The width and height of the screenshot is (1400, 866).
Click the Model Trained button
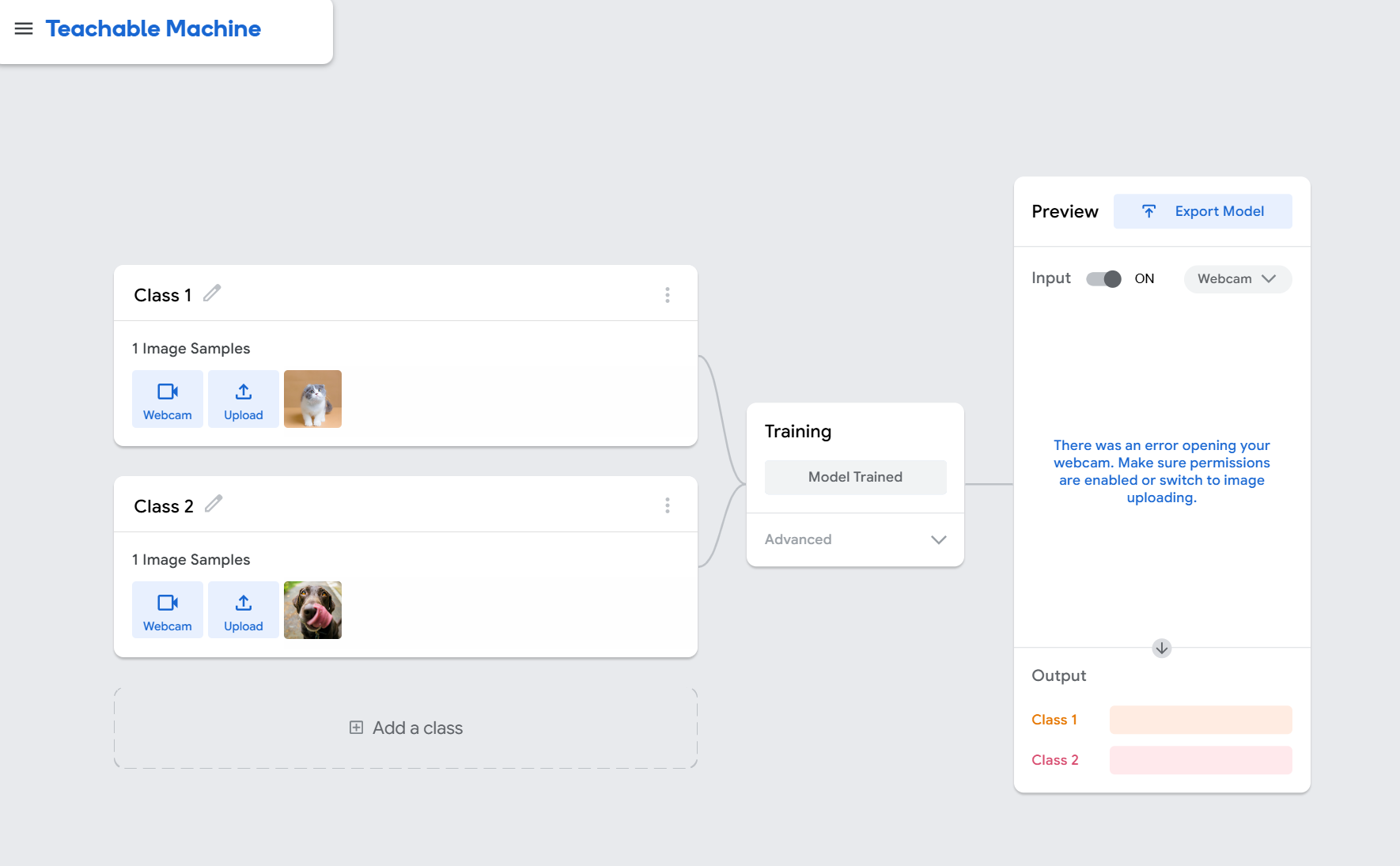855,478
